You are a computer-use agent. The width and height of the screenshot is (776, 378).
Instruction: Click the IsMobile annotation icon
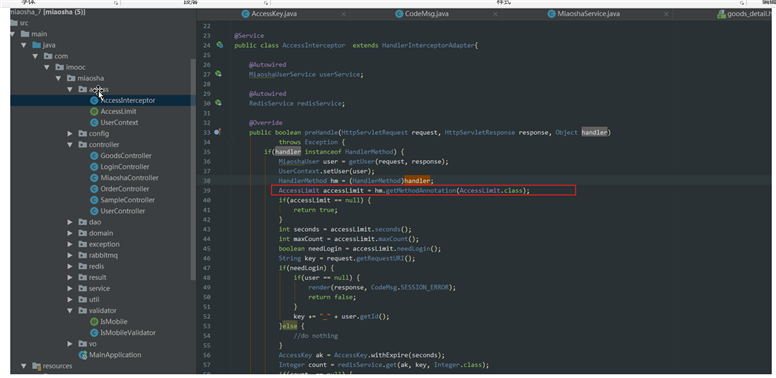click(x=94, y=322)
